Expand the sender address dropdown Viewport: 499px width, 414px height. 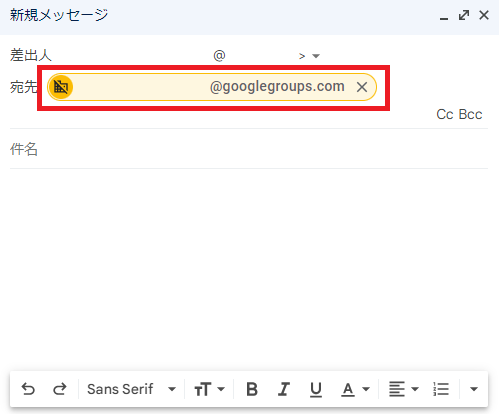coord(316,56)
